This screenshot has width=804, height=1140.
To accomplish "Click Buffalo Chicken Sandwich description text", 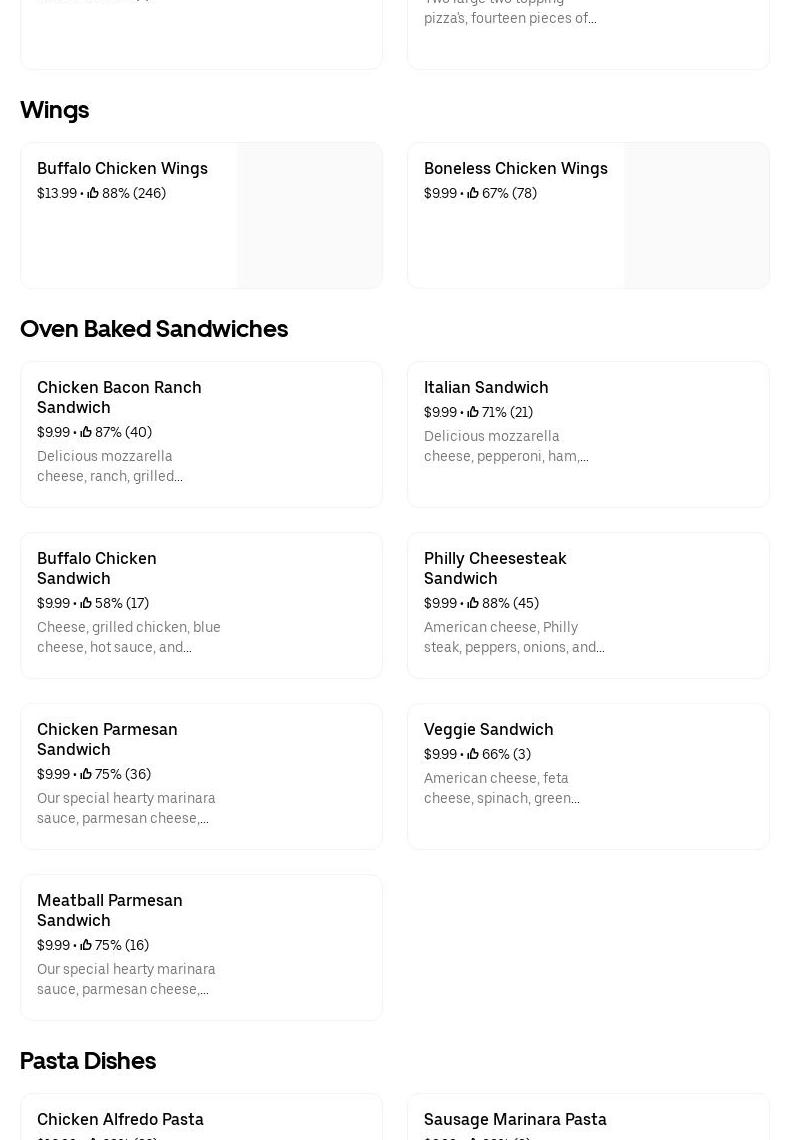I will tap(128, 637).
